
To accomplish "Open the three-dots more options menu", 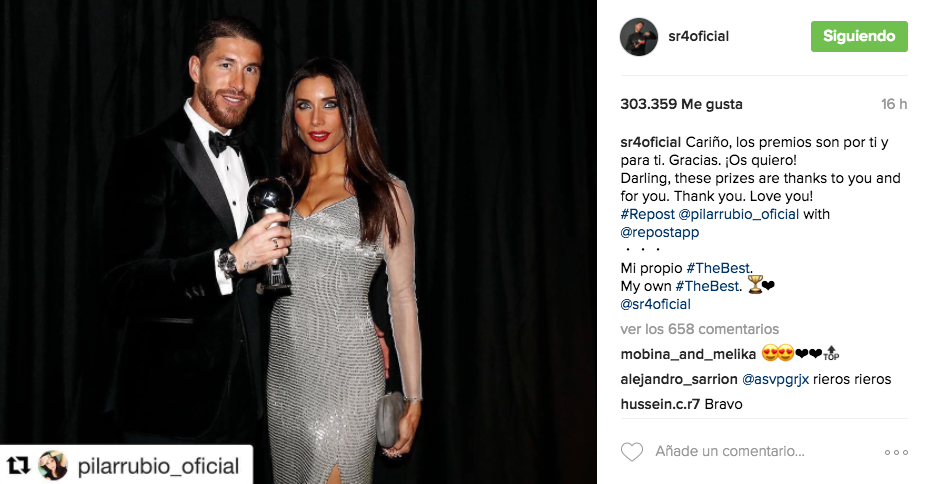I will click(x=896, y=452).
